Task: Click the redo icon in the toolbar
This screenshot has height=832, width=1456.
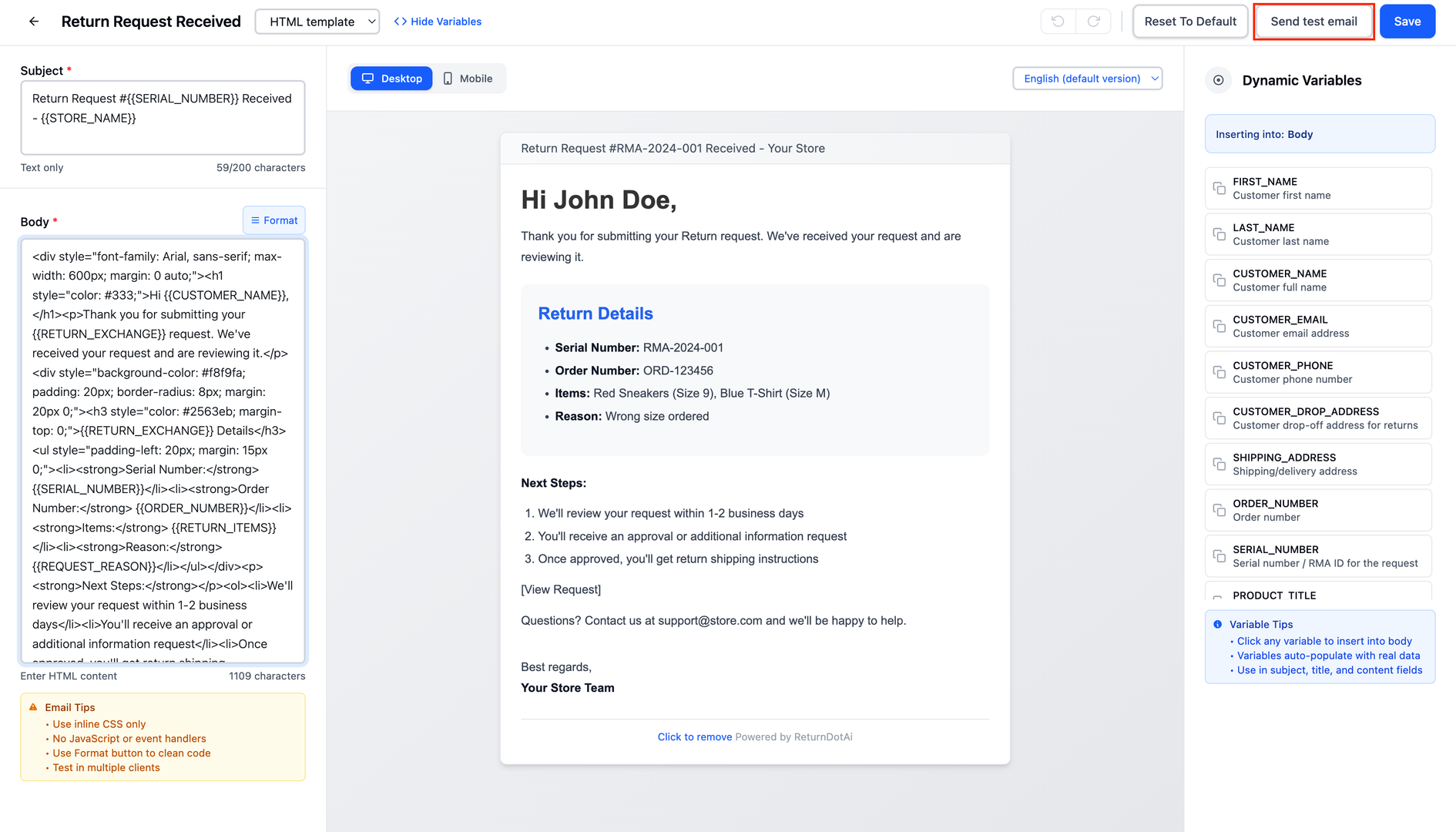Action: pyautogui.click(x=1093, y=21)
